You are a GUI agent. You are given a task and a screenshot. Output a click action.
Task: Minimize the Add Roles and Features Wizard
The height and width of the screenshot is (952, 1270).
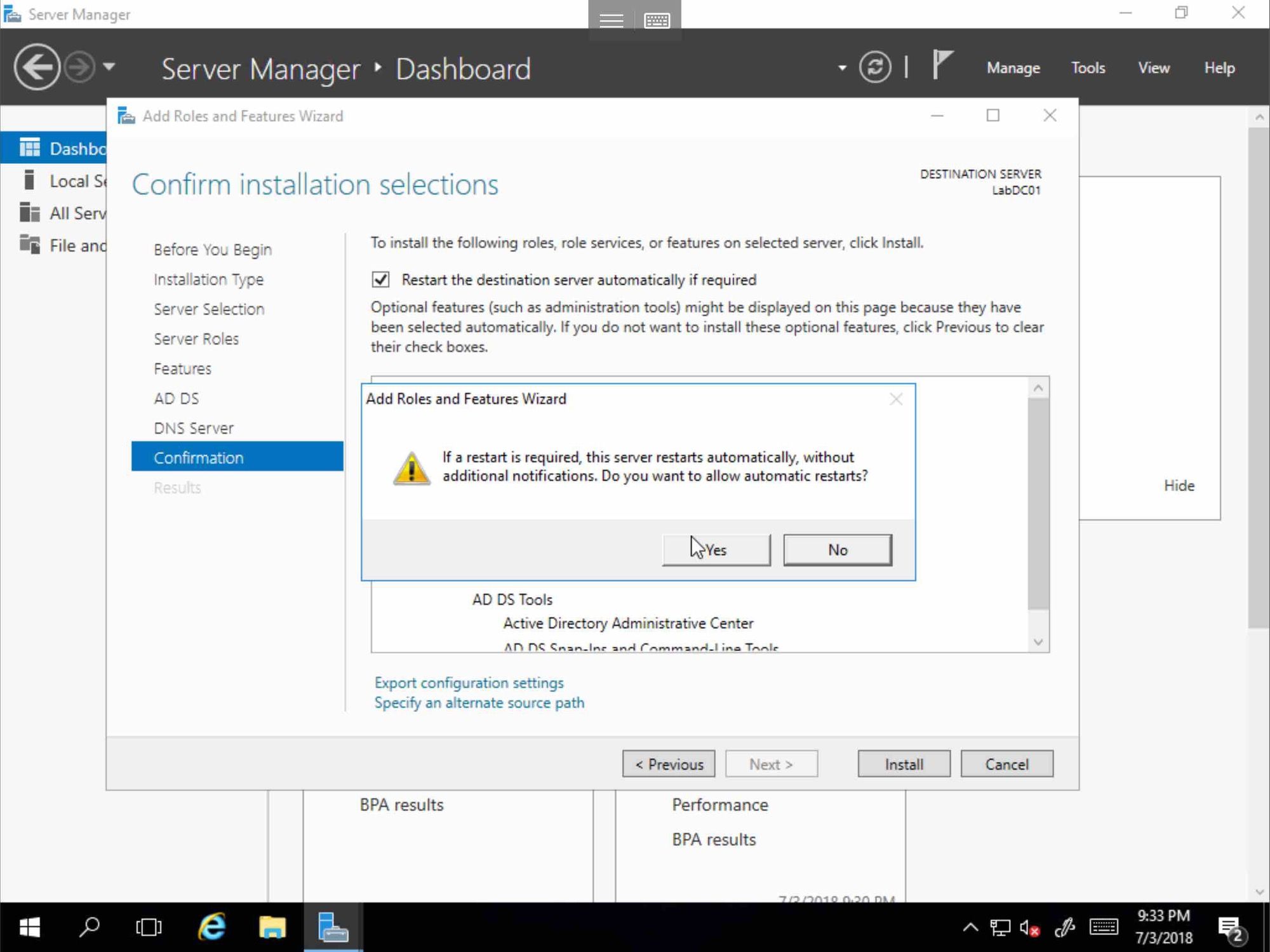(937, 115)
